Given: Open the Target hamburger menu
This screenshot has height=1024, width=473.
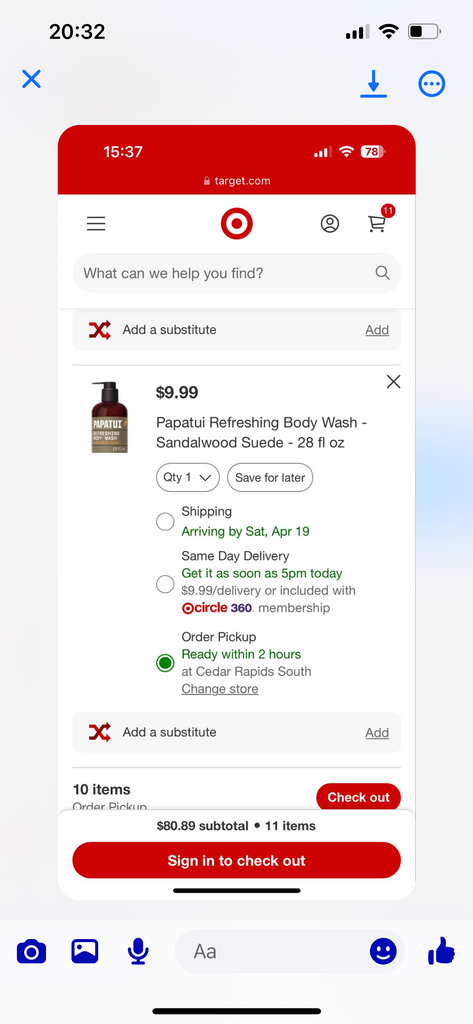Looking at the screenshot, I should [96, 224].
